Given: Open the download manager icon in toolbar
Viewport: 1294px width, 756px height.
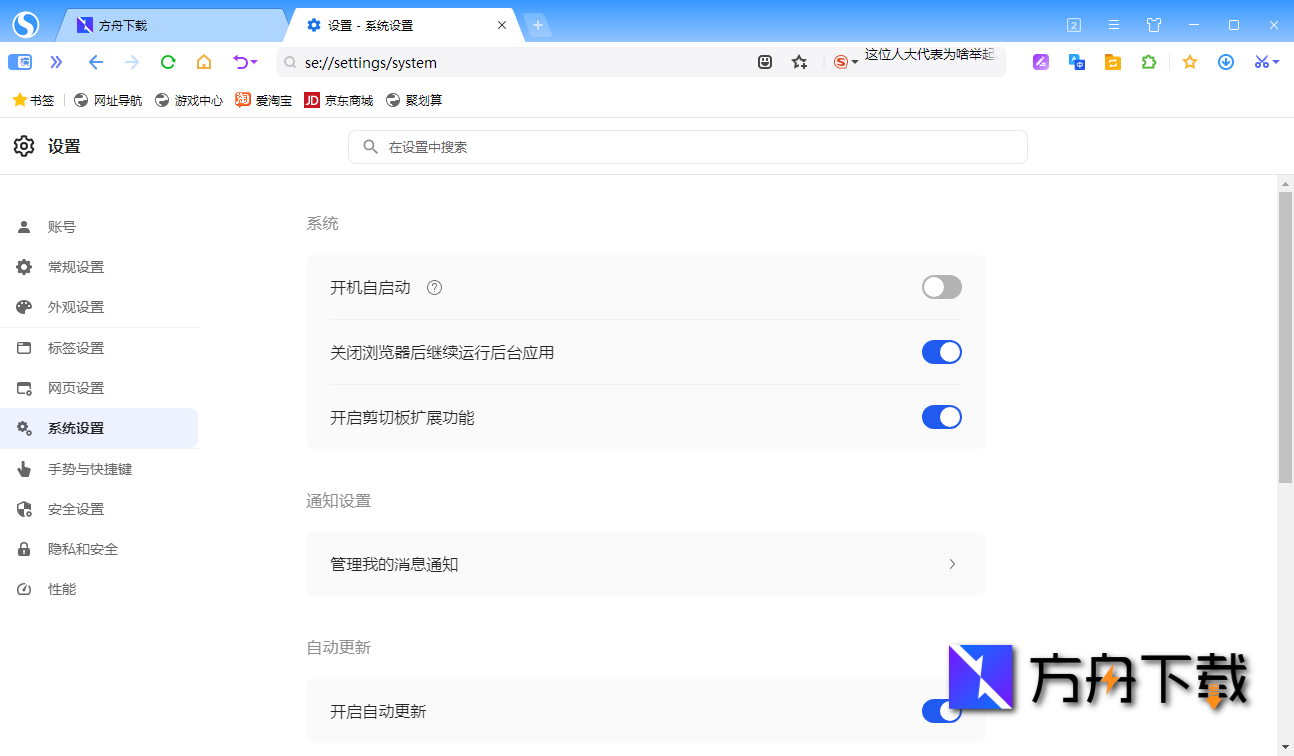Looking at the screenshot, I should pos(1226,62).
